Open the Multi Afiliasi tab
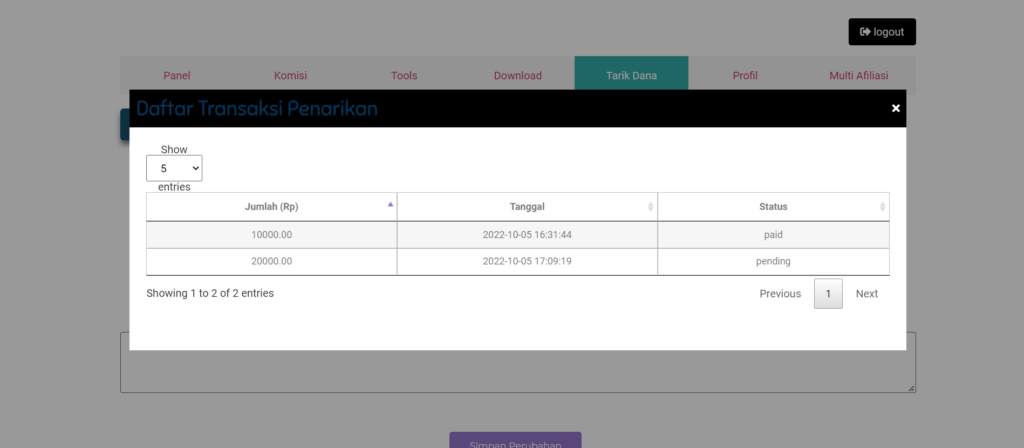 858,75
